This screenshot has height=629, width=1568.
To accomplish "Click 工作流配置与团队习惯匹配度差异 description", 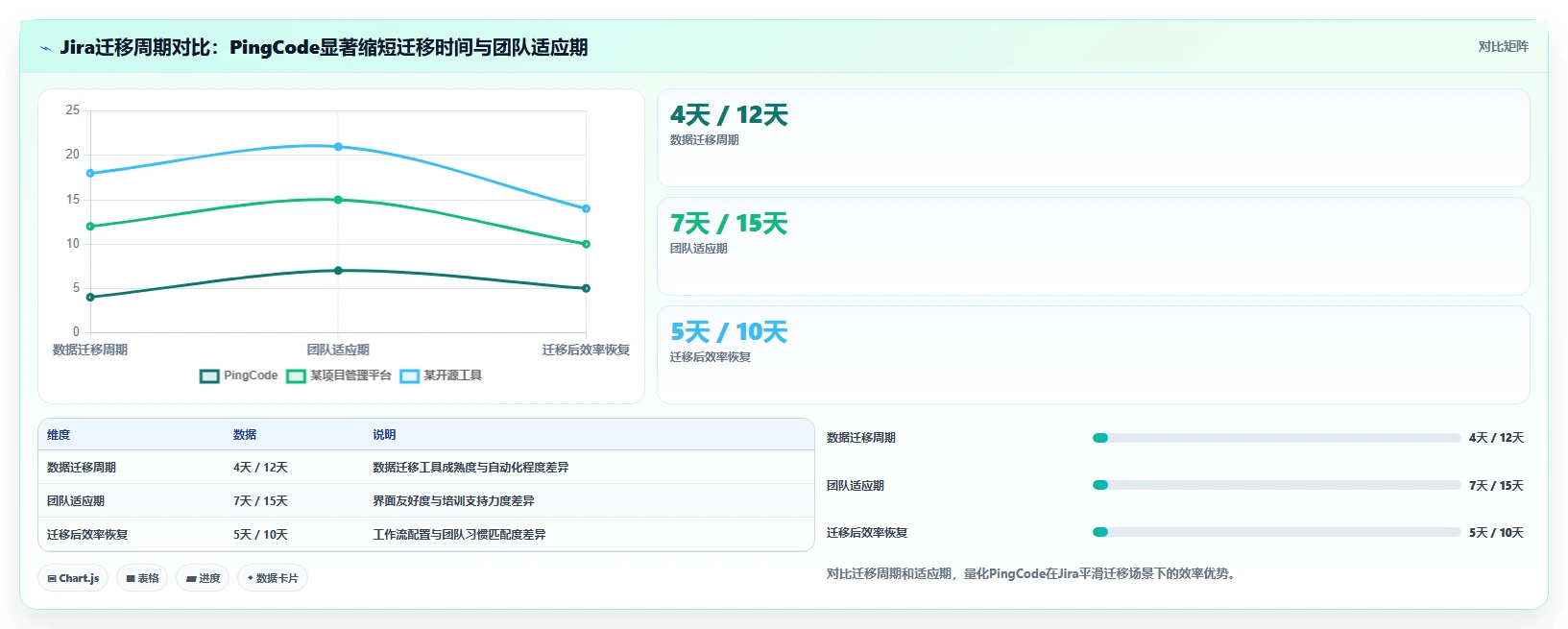I will click(x=459, y=535).
